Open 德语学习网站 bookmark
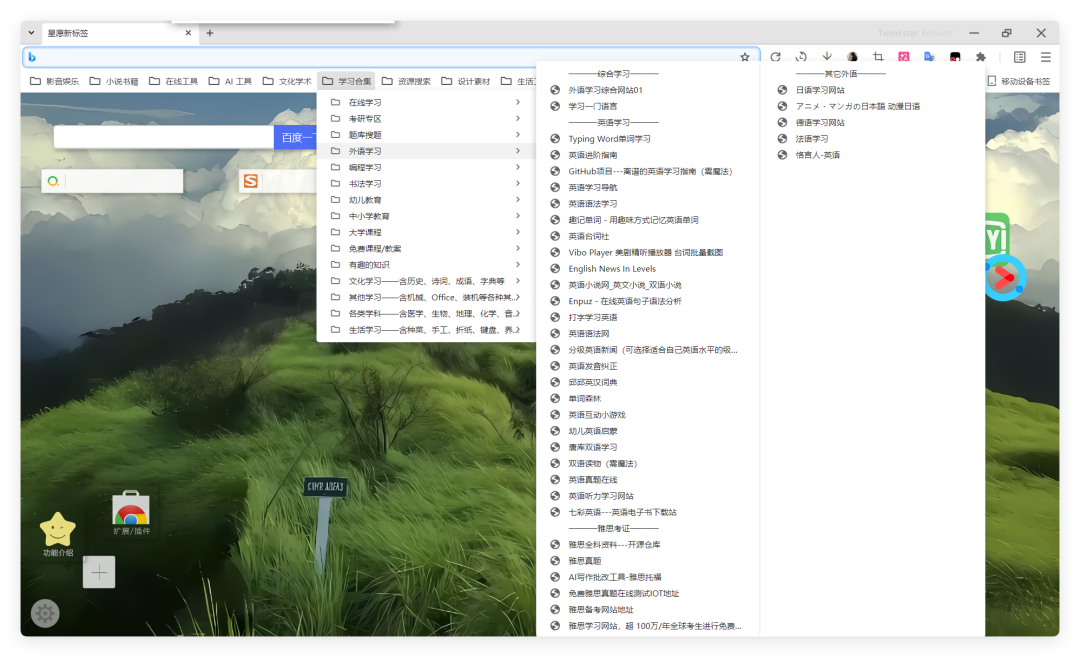1080x657 pixels. click(x=873, y=123)
